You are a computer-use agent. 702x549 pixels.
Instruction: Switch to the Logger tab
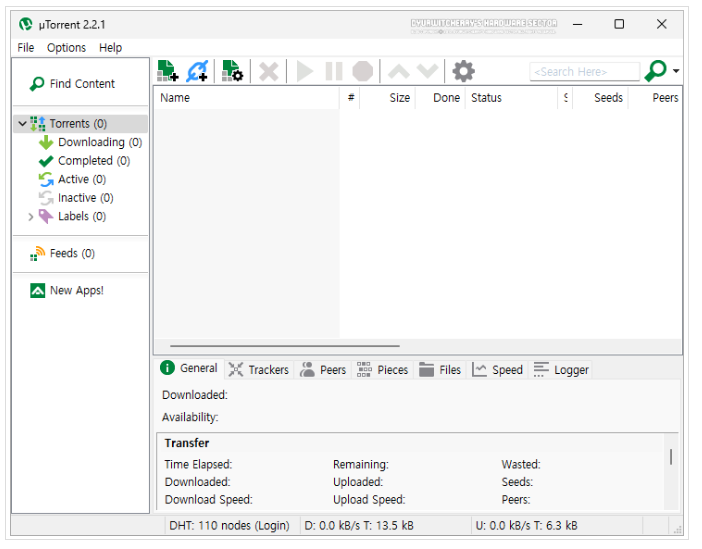click(561, 370)
